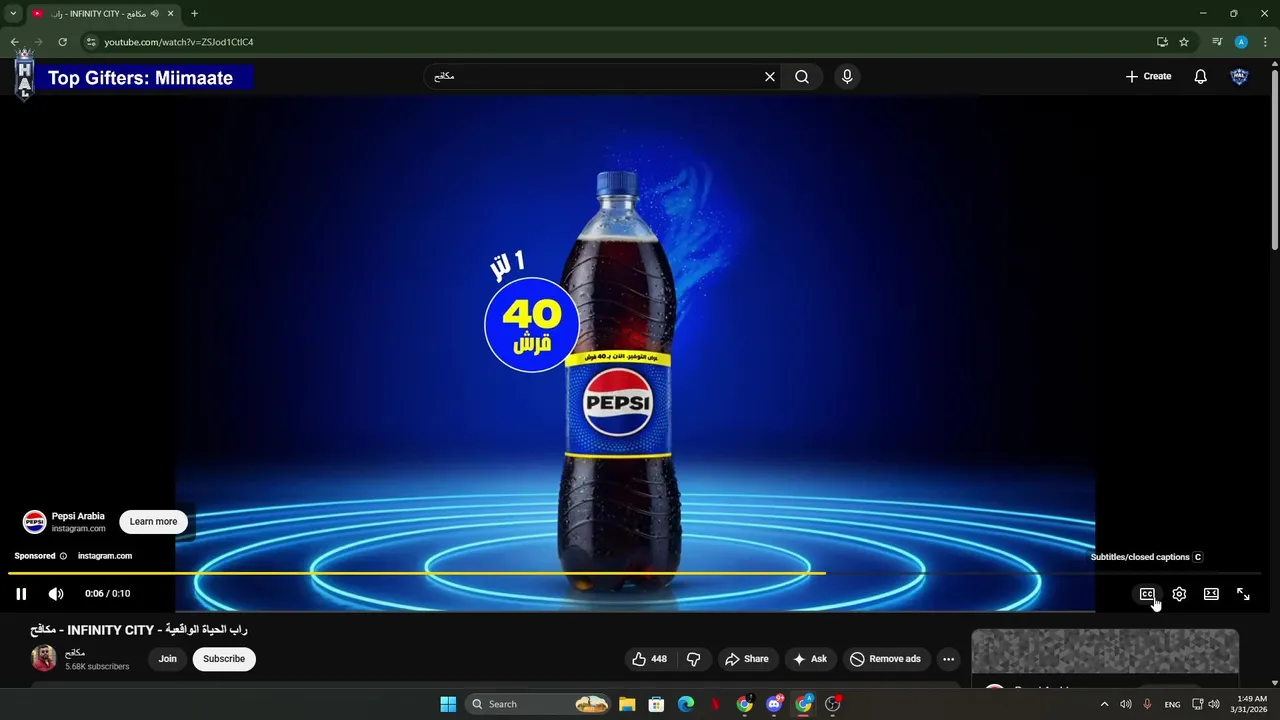The width and height of the screenshot is (1280, 720).
Task: Search with your voice microphone
Action: click(x=847, y=76)
